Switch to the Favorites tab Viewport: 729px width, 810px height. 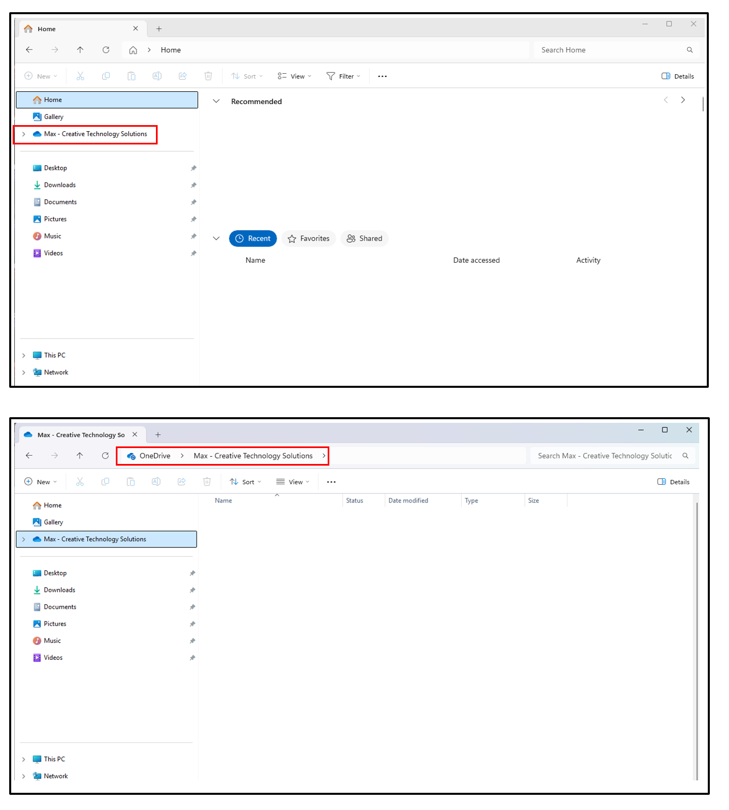[x=308, y=239]
